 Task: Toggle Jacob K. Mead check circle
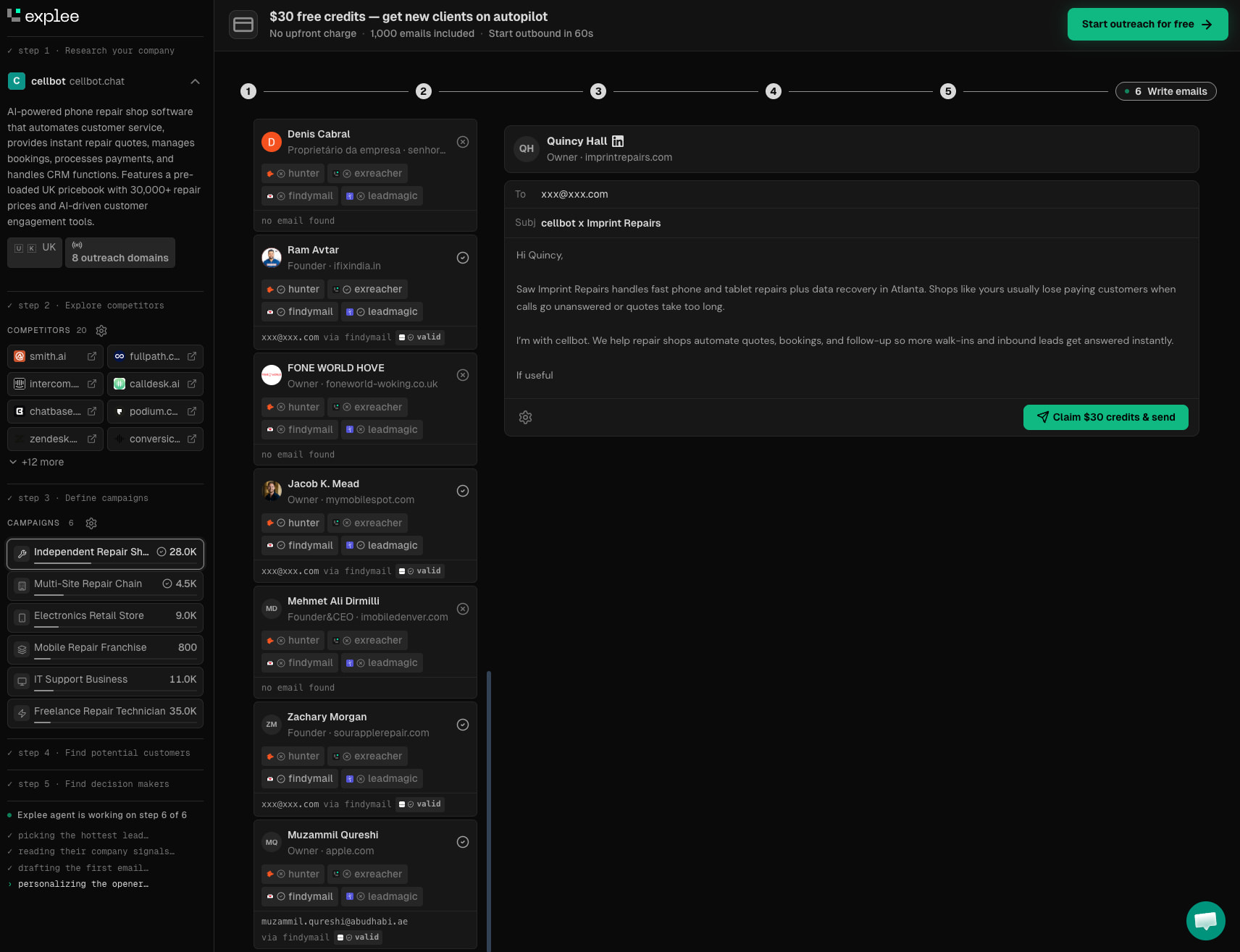point(463,491)
